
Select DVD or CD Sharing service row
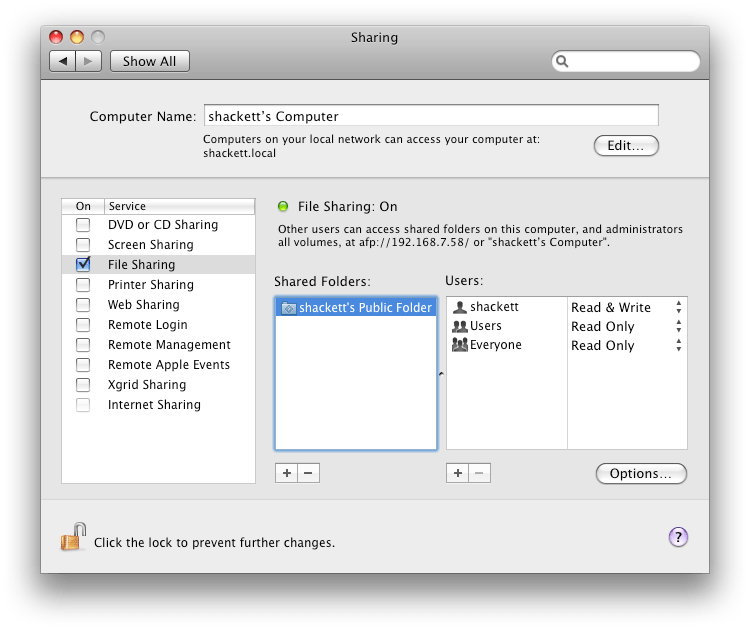click(158, 224)
